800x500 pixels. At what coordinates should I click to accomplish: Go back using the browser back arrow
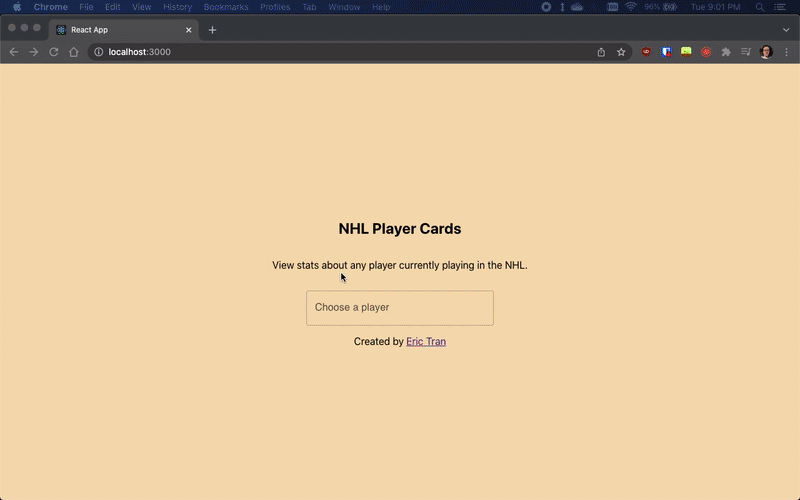(x=14, y=52)
